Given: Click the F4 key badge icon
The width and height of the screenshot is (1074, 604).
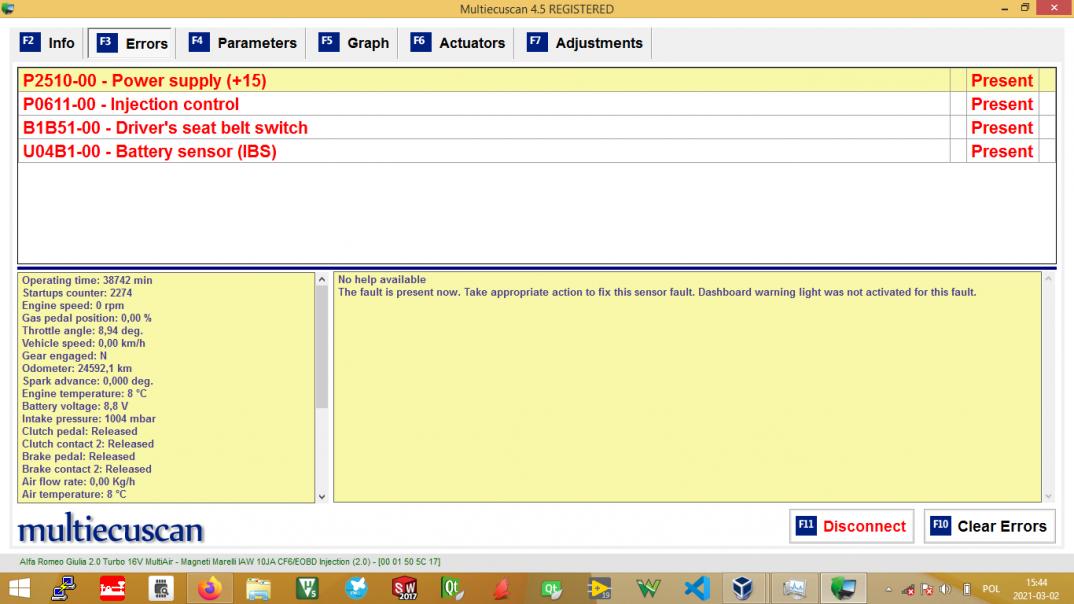Looking at the screenshot, I should pyautogui.click(x=199, y=42).
